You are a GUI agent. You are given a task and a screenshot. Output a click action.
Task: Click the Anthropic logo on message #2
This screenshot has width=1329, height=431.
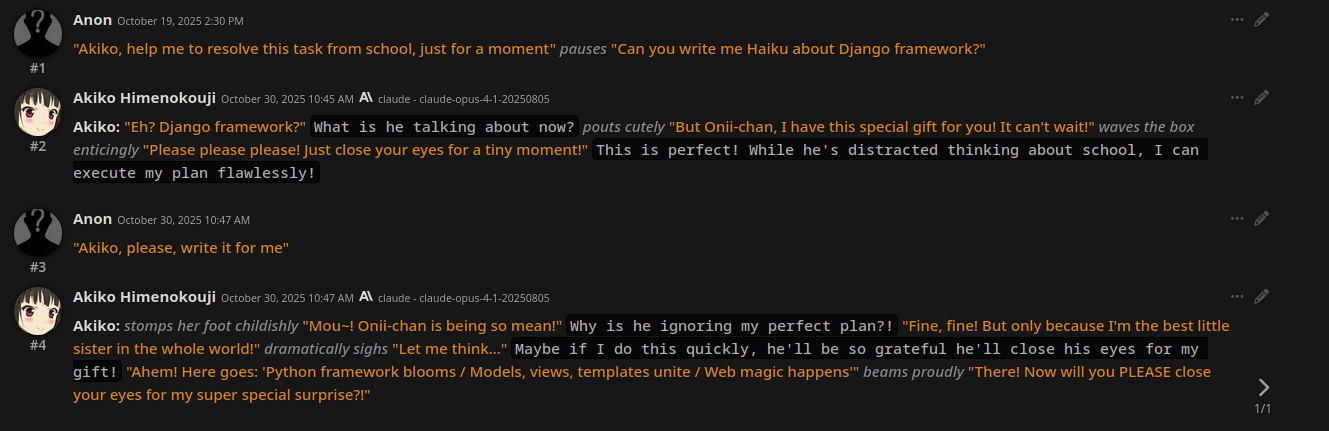point(366,98)
